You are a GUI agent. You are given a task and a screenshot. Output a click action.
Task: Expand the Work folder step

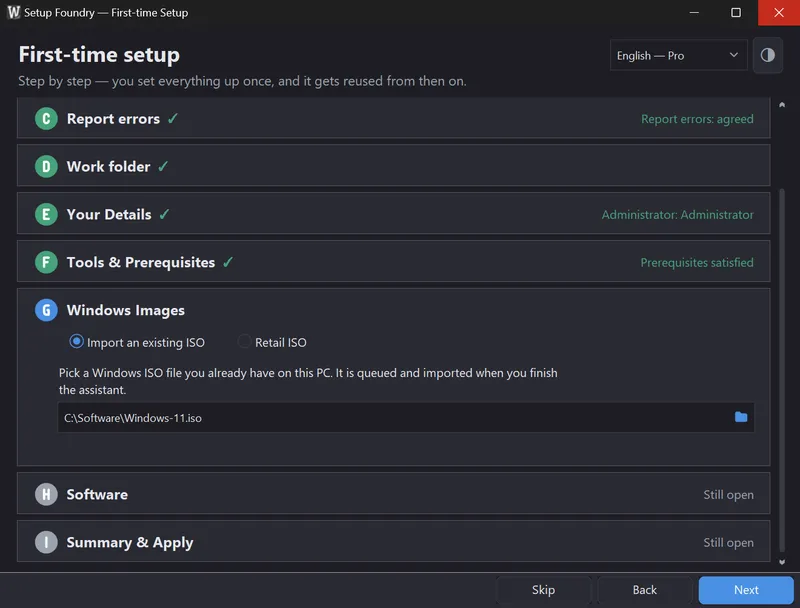[393, 166]
